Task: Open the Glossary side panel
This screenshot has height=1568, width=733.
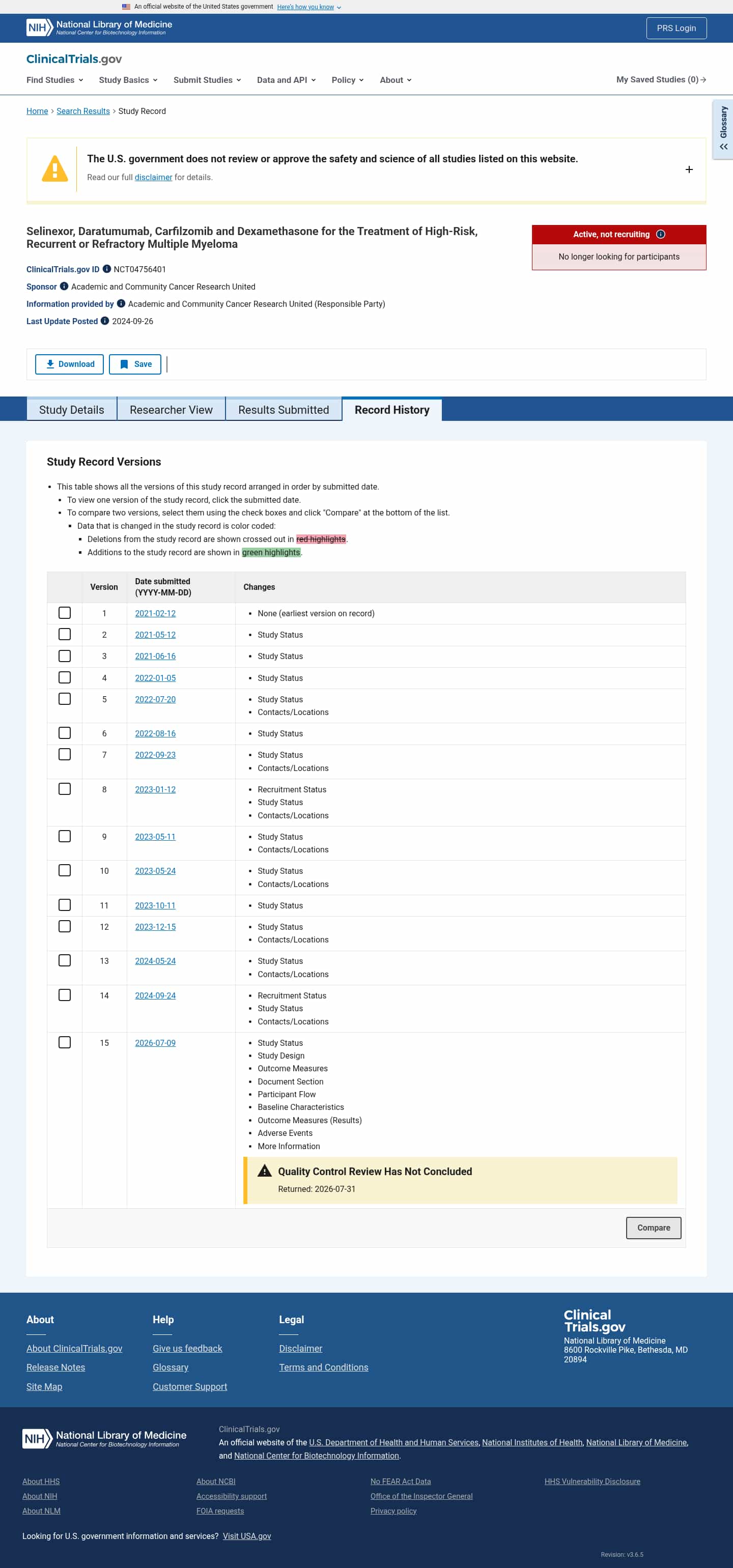Action: tap(723, 129)
